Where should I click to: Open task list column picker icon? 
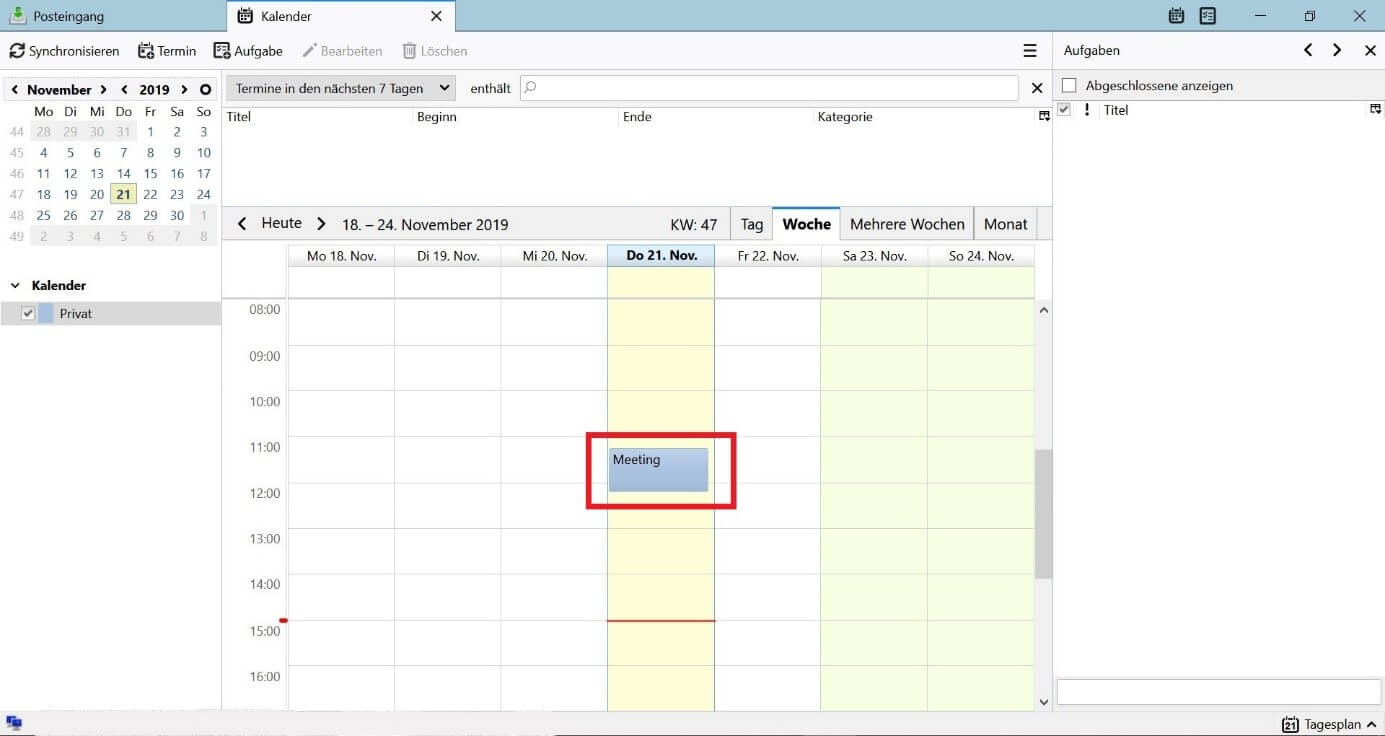pyautogui.click(x=1376, y=109)
